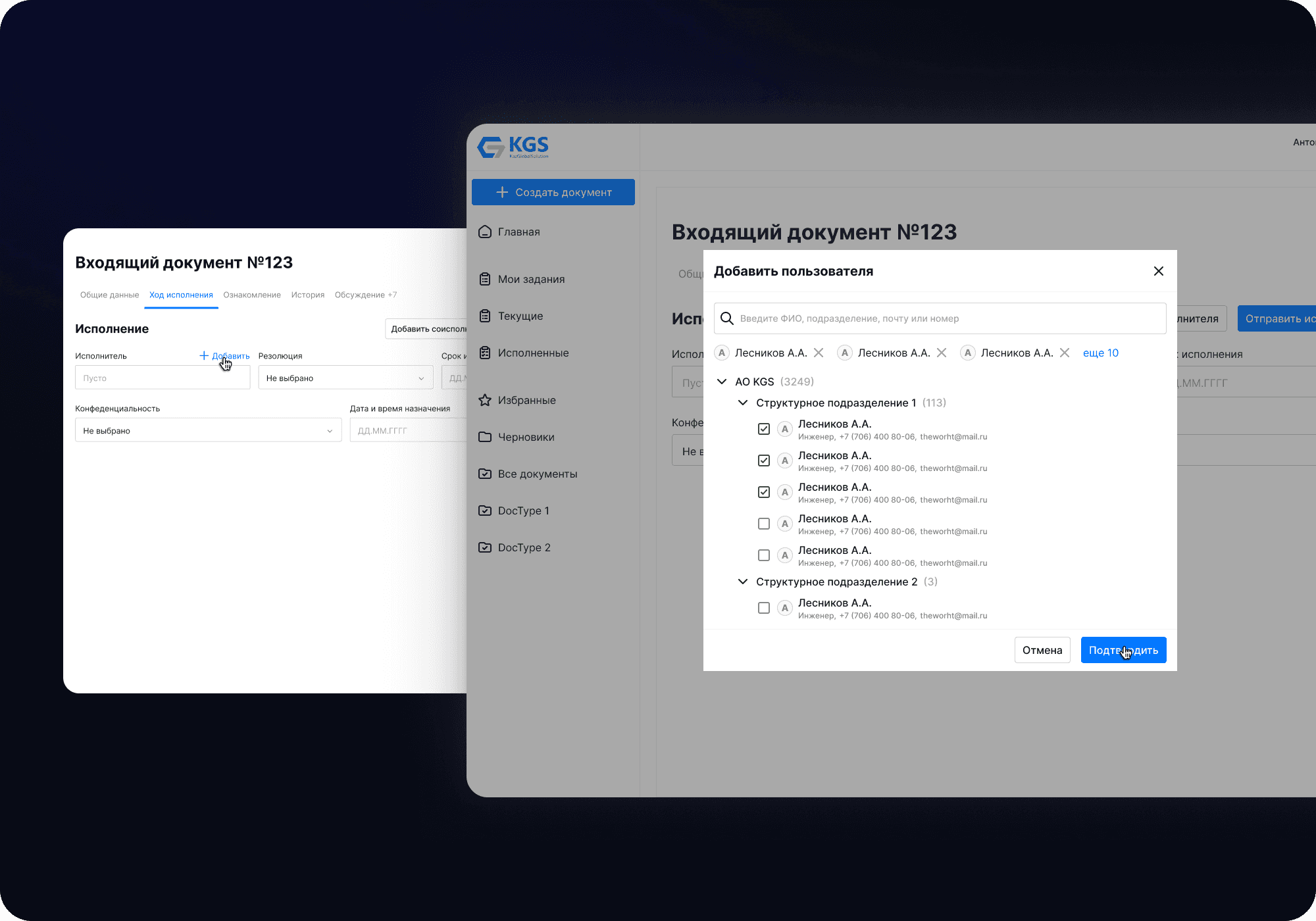Click the Все документы folder icon
This screenshot has width=1316, height=921.
pyautogui.click(x=485, y=474)
